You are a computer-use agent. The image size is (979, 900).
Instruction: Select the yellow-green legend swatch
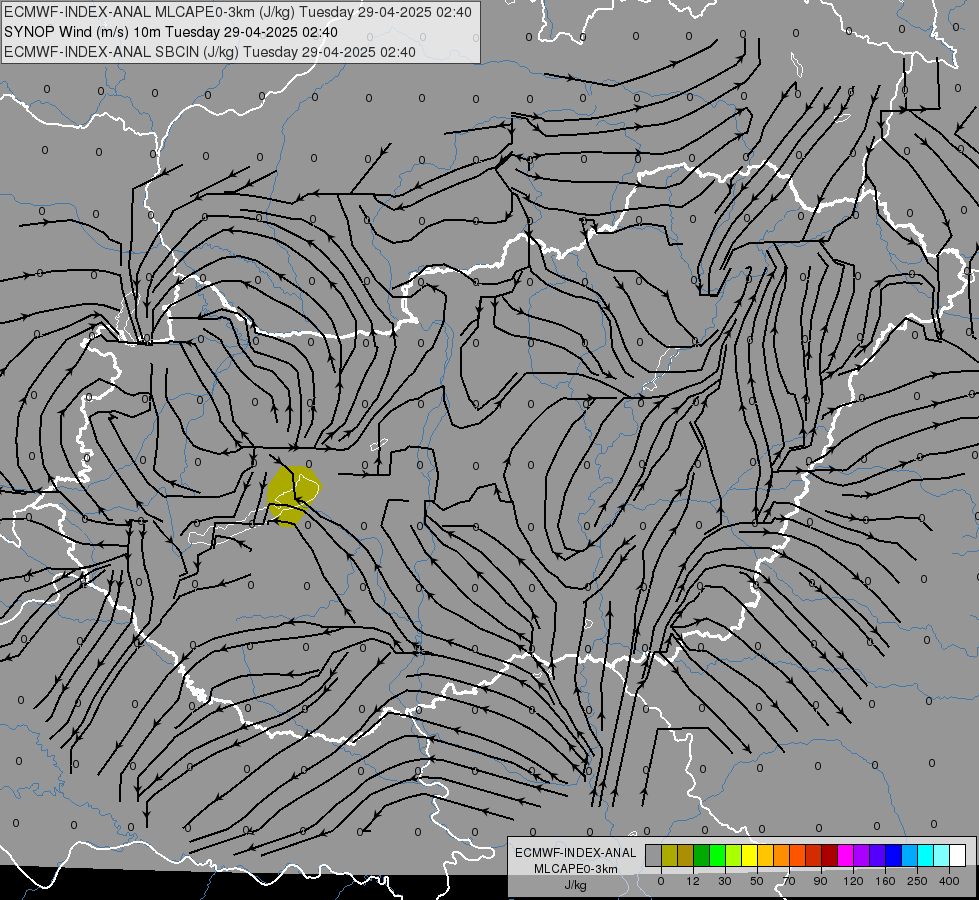(x=734, y=855)
